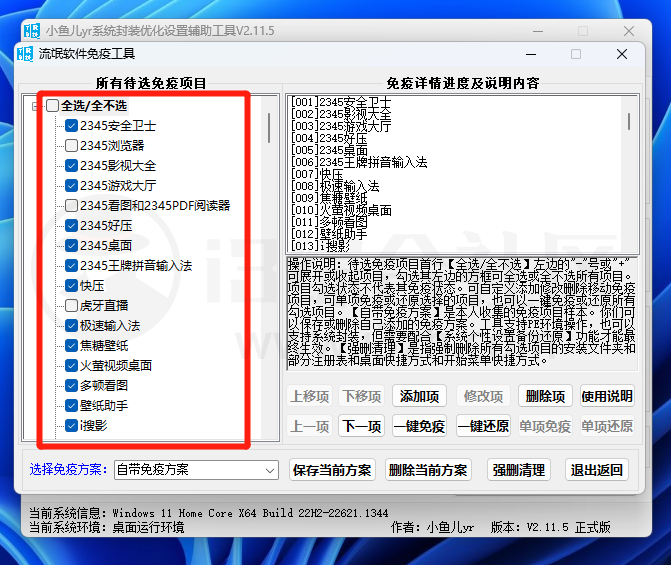Close the 流氓软件免疫工具 window
Viewport: 671px width, 565px height.
coord(622,54)
